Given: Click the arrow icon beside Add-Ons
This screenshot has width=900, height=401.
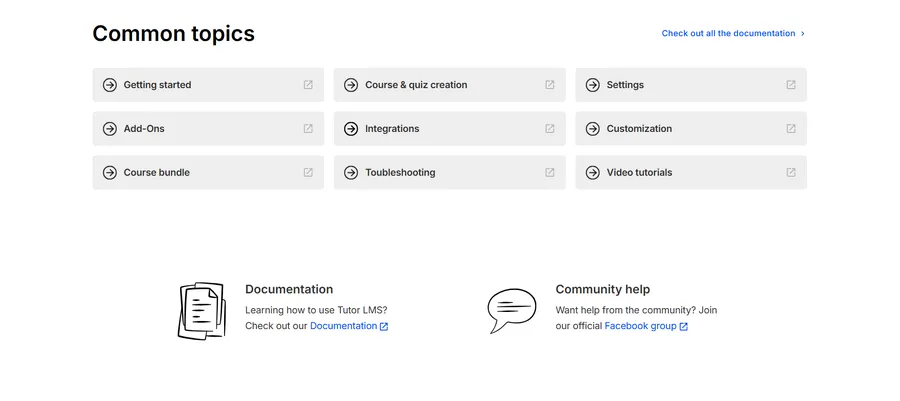Looking at the screenshot, I should 110,129.
